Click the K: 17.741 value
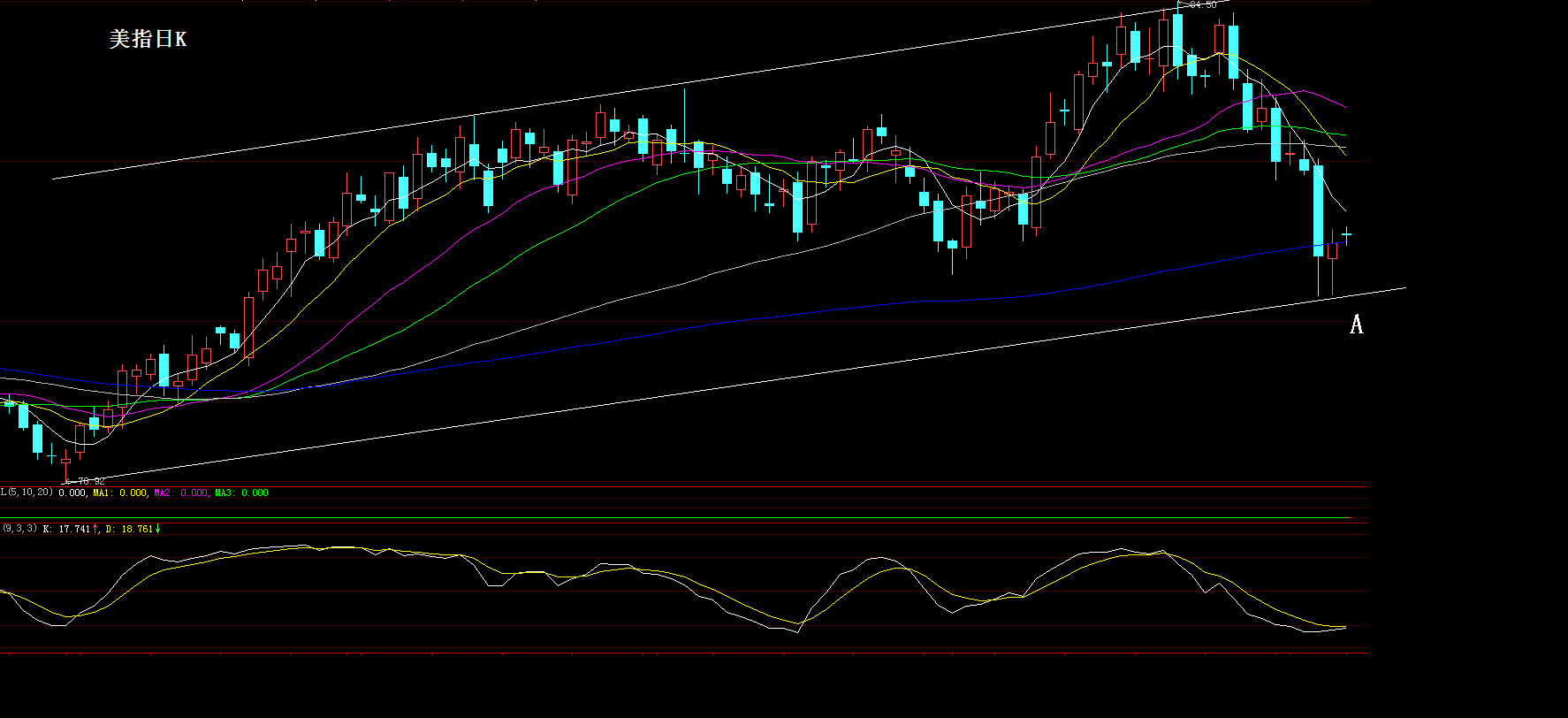This screenshot has width=1568, height=718. coord(66,529)
